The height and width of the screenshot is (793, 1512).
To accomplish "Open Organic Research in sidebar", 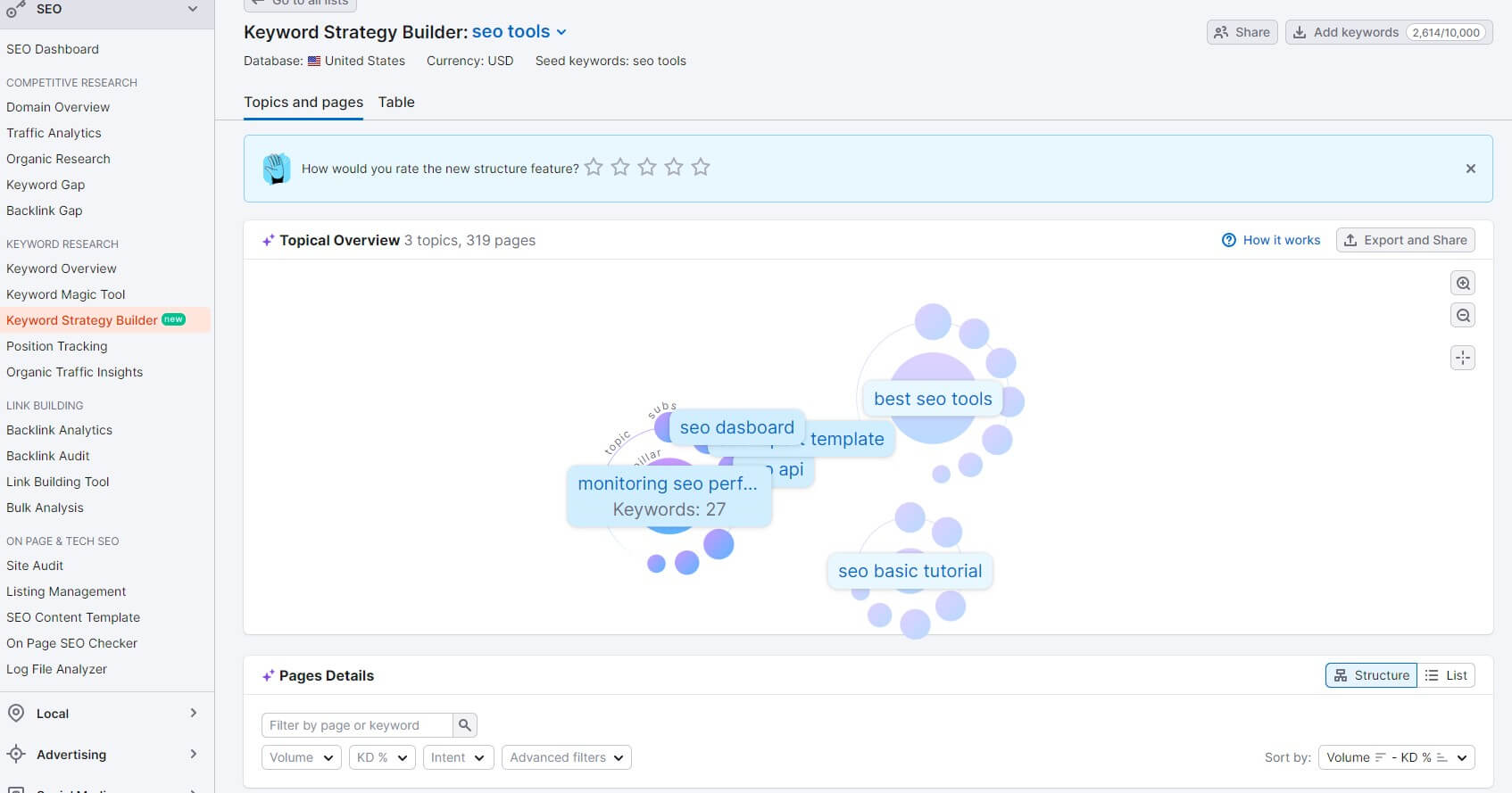I will (x=58, y=159).
